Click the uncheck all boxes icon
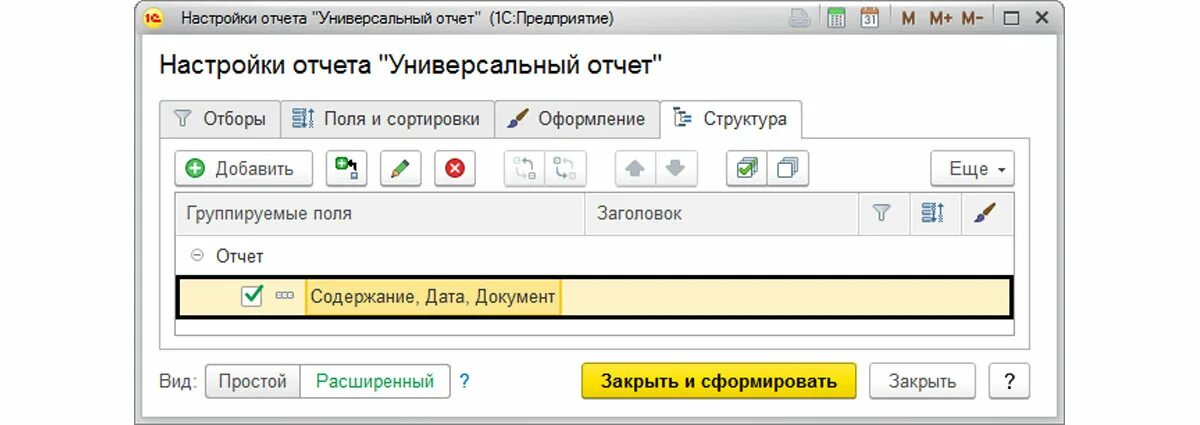 [788, 169]
